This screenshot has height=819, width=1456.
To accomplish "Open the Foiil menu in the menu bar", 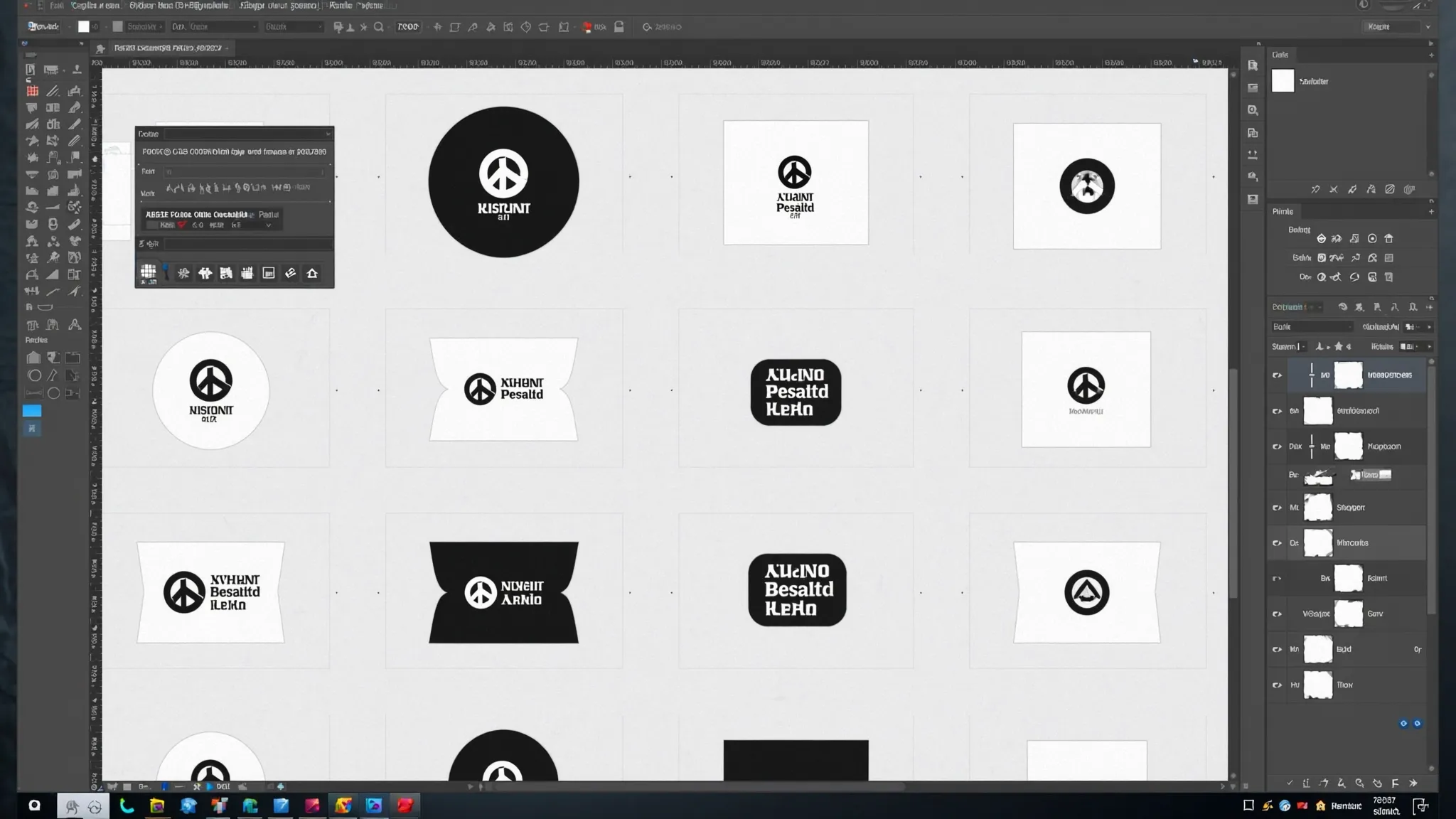I will pyautogui.click(x=57, y=5).
